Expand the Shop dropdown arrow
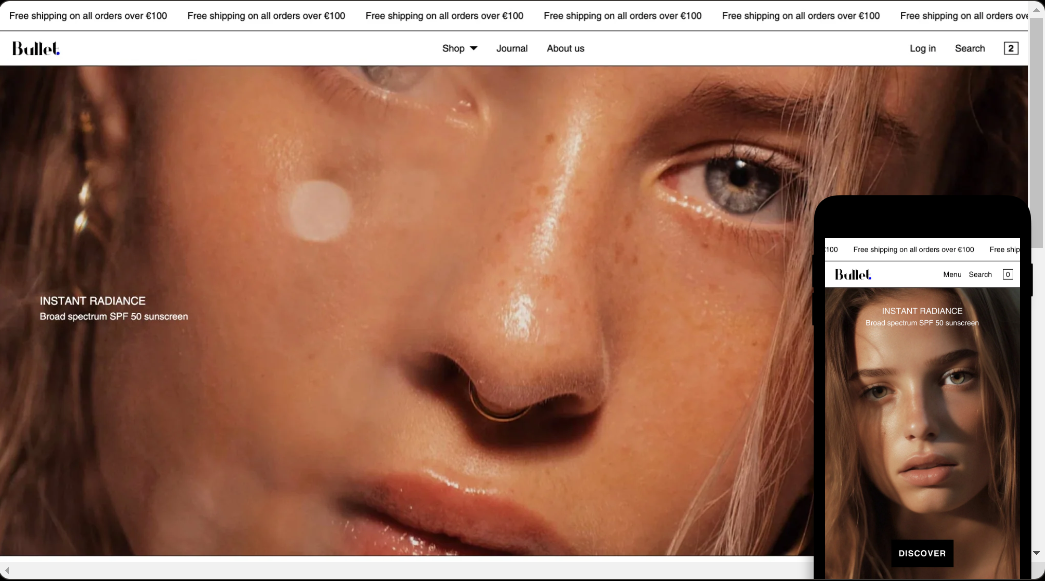This screenshot has width=1045, height=581. 474,48
